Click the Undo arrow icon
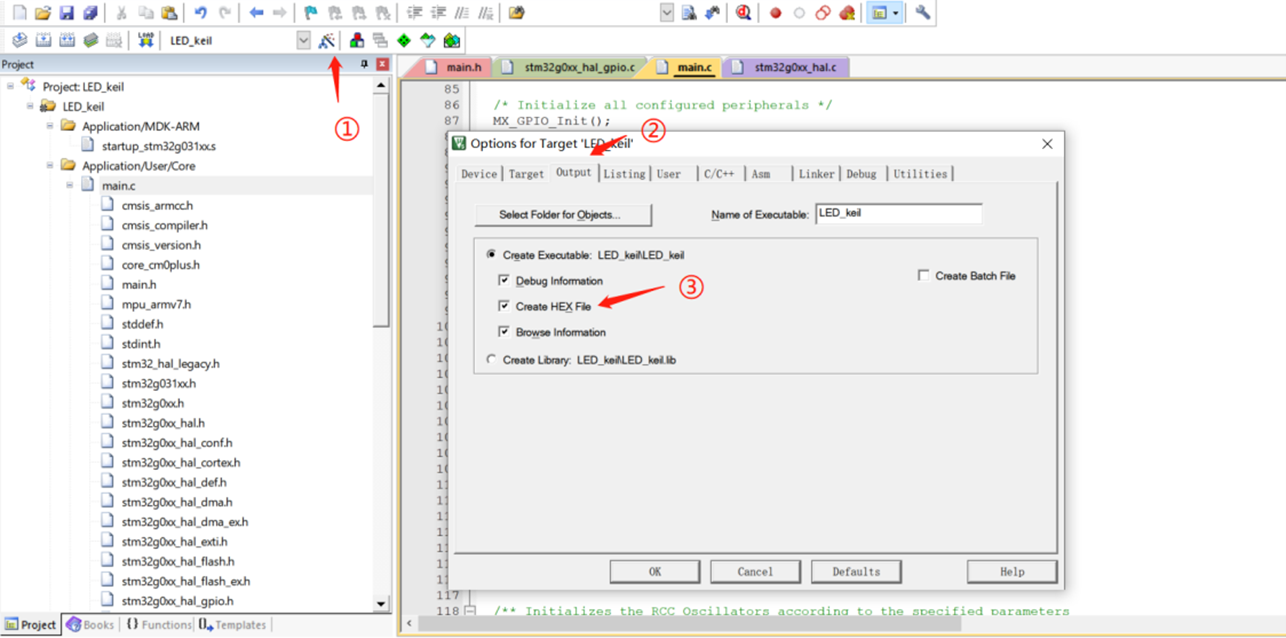The height and width of the screenshot is (638, 1286). pyautogui.click(x=200, y=13)
